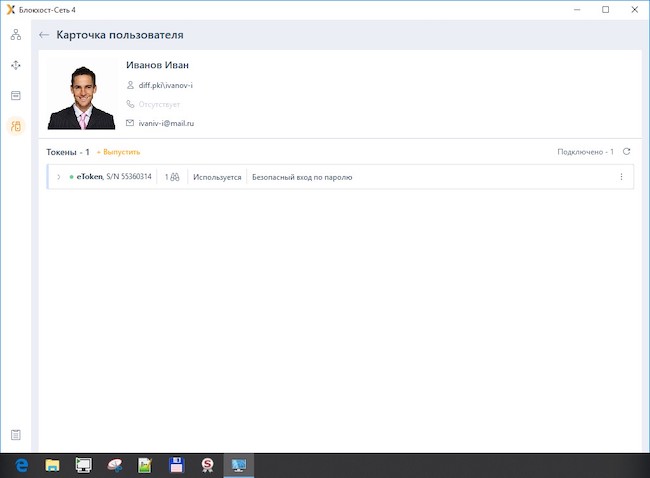The image size is (650, 478).
Task: Open the window panel sidebar icon
Action: (16, 96)
